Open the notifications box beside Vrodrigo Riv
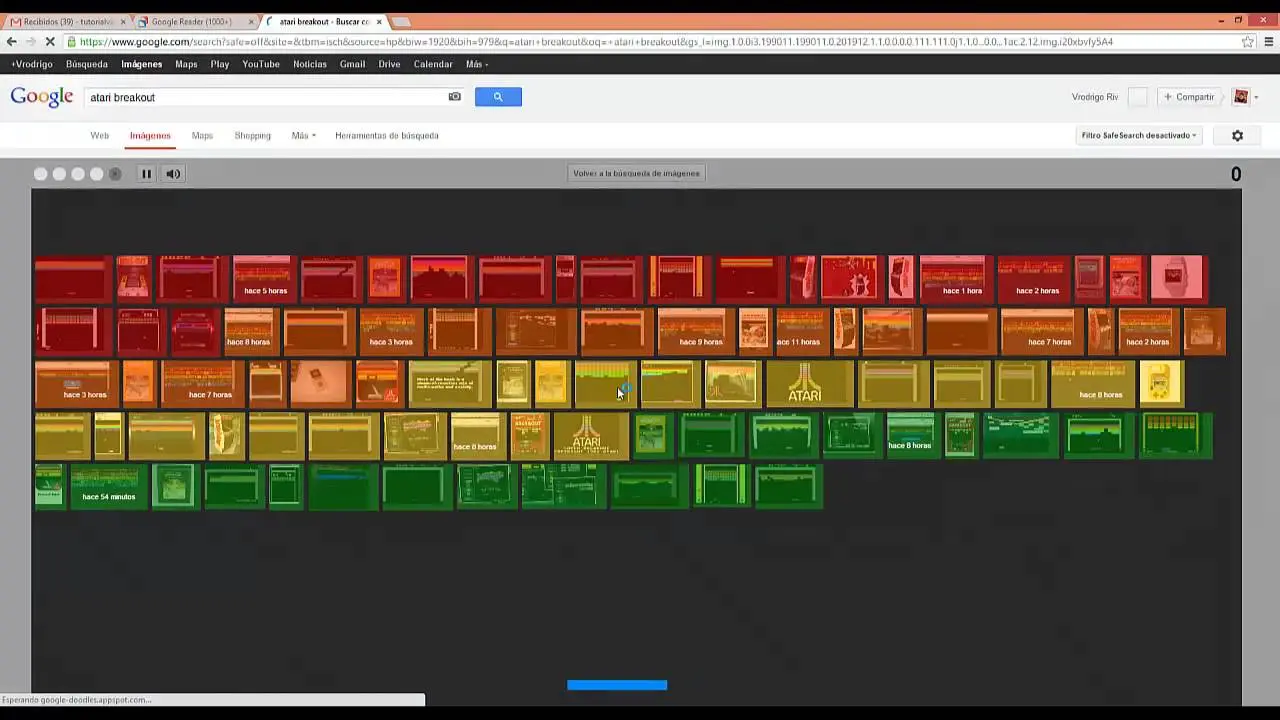 [x=1137, y=97]
